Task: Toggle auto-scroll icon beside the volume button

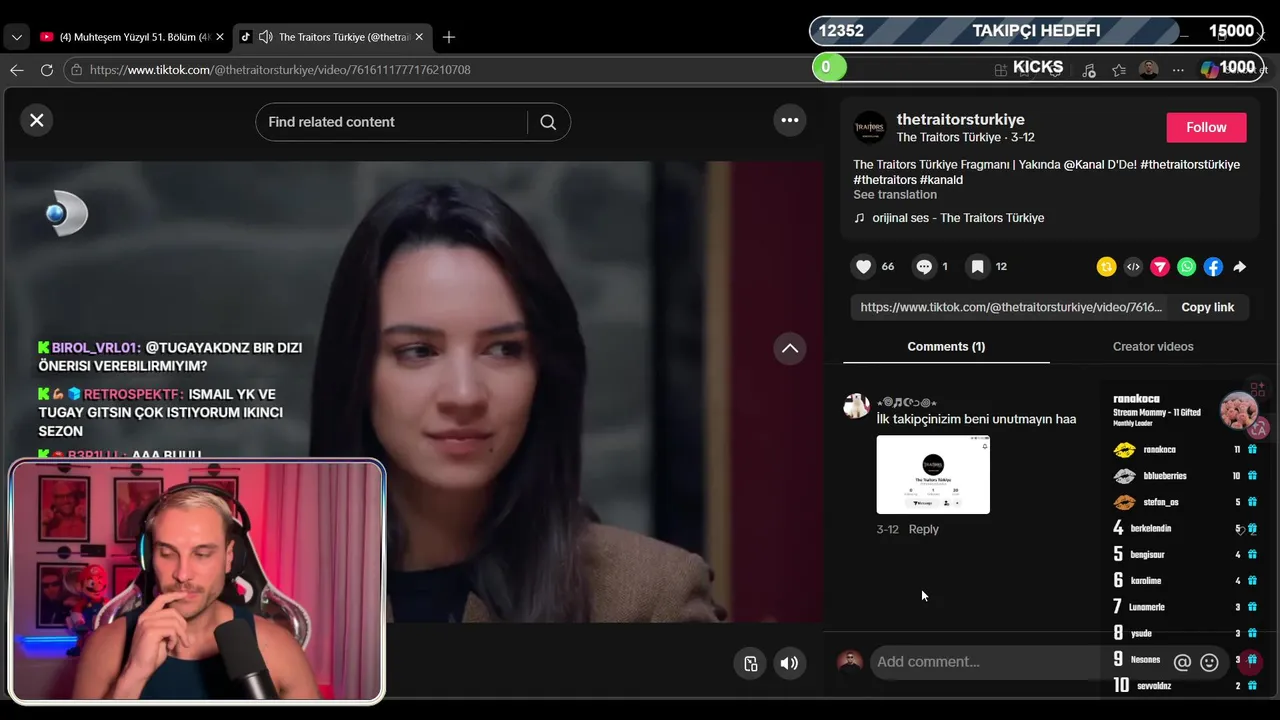Action: tap(750, 663)
